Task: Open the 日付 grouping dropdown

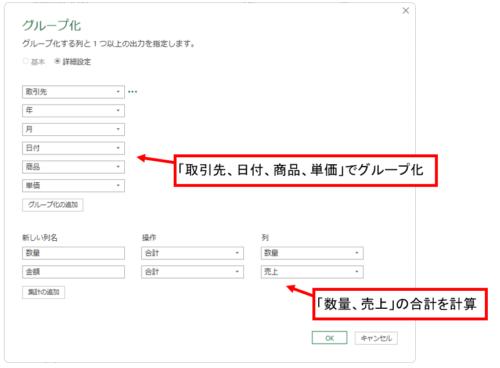Action: coord(73,148)
